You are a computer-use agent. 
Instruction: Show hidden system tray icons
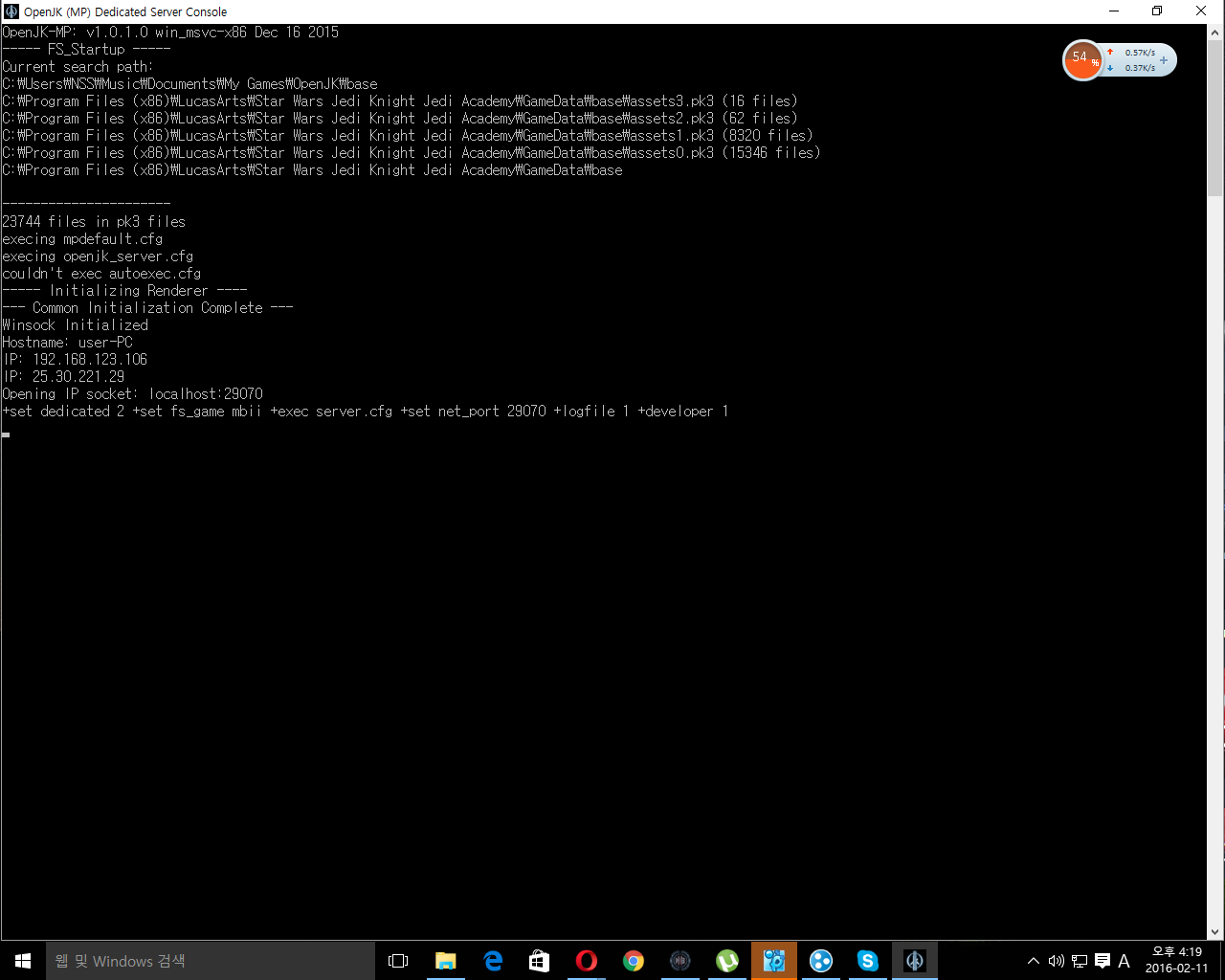coord(1033,961)
